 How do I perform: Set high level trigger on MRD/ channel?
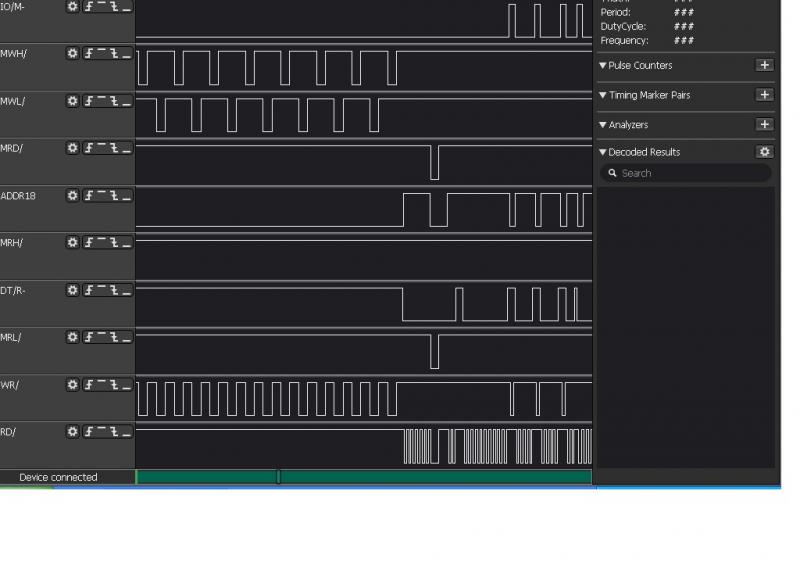(101, 148)
